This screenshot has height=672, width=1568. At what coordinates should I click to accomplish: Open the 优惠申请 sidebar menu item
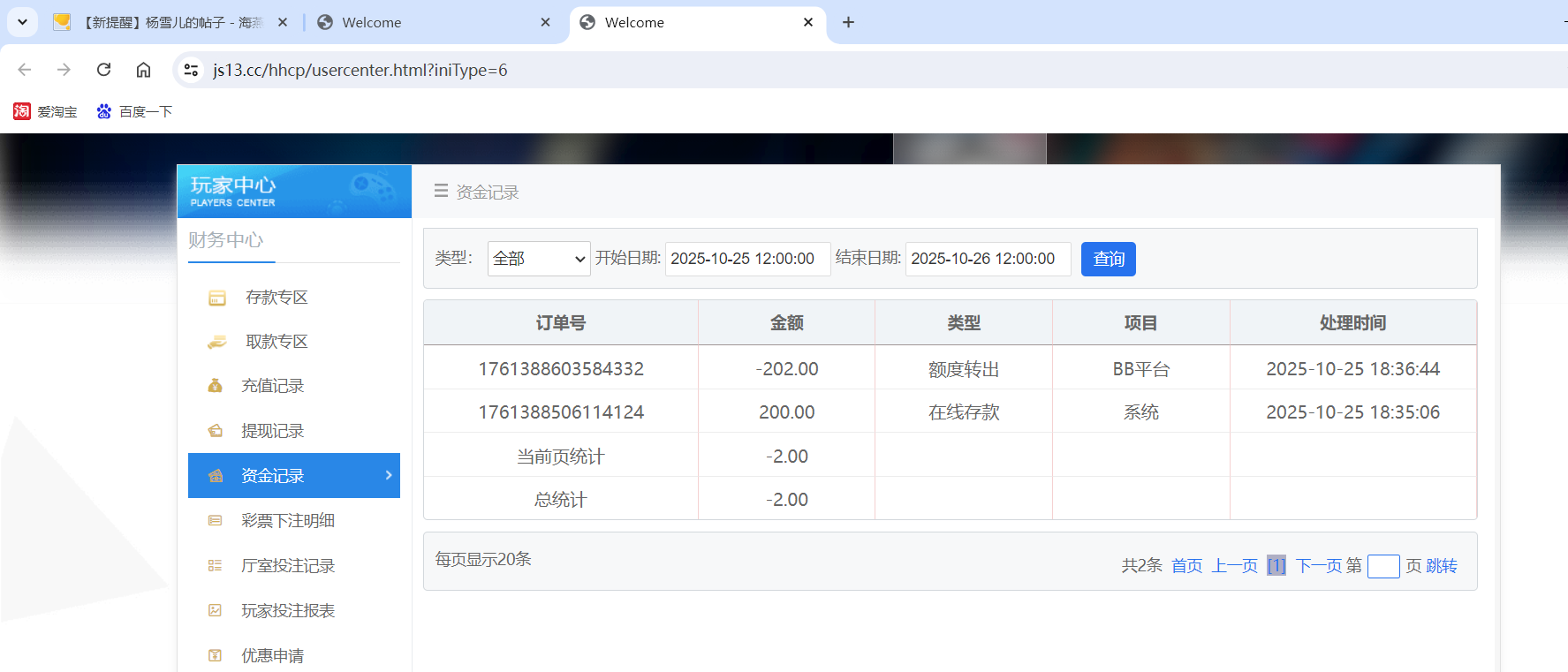272,656
